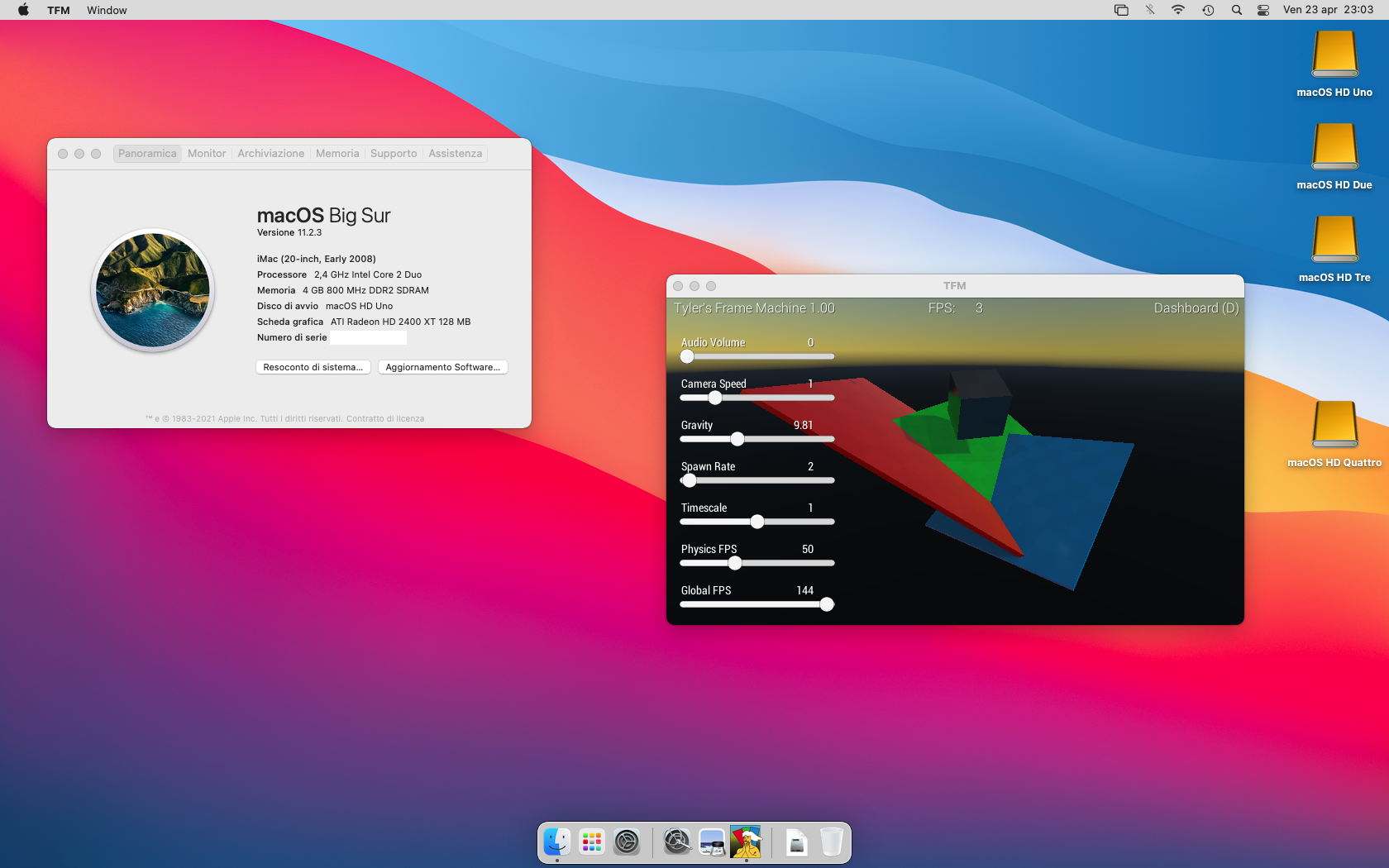Viewport: 1389px width, 868px height.
Task: Click the 'FPS: 3' readout in TFM
Action: (956, 308)
